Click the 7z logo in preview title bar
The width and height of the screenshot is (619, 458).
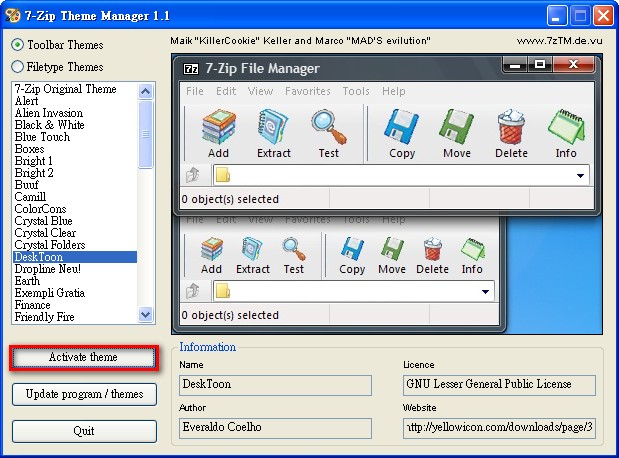point(191,69)
